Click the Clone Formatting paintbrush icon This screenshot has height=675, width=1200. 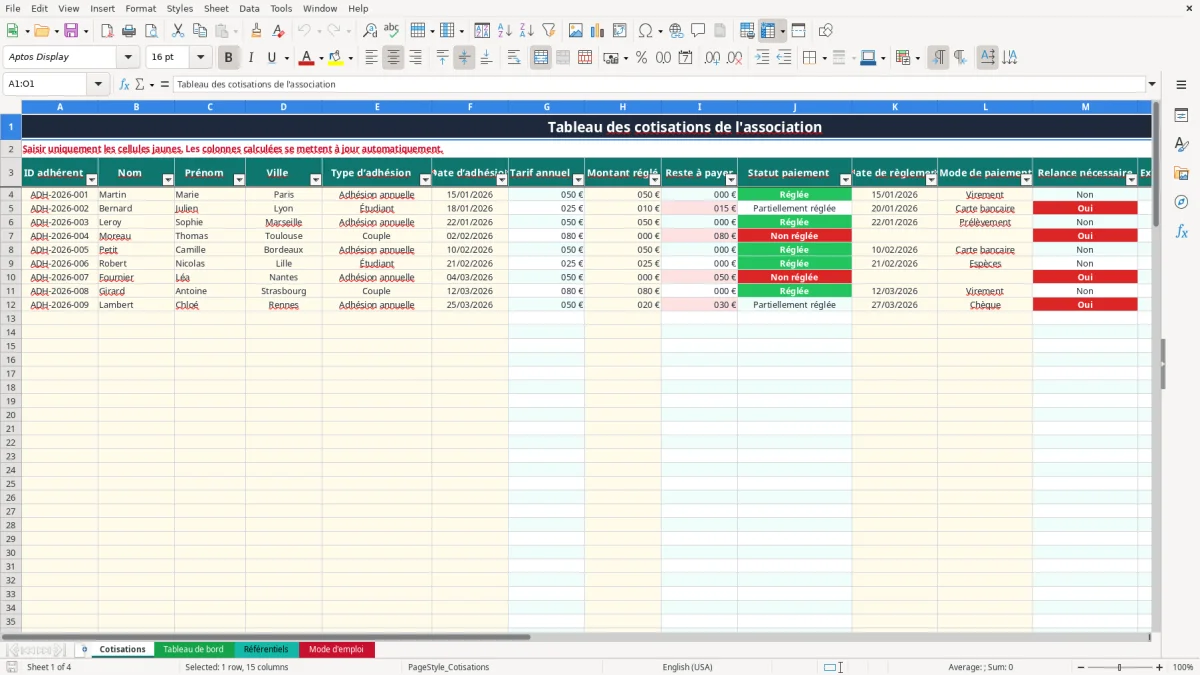[256, 31]
